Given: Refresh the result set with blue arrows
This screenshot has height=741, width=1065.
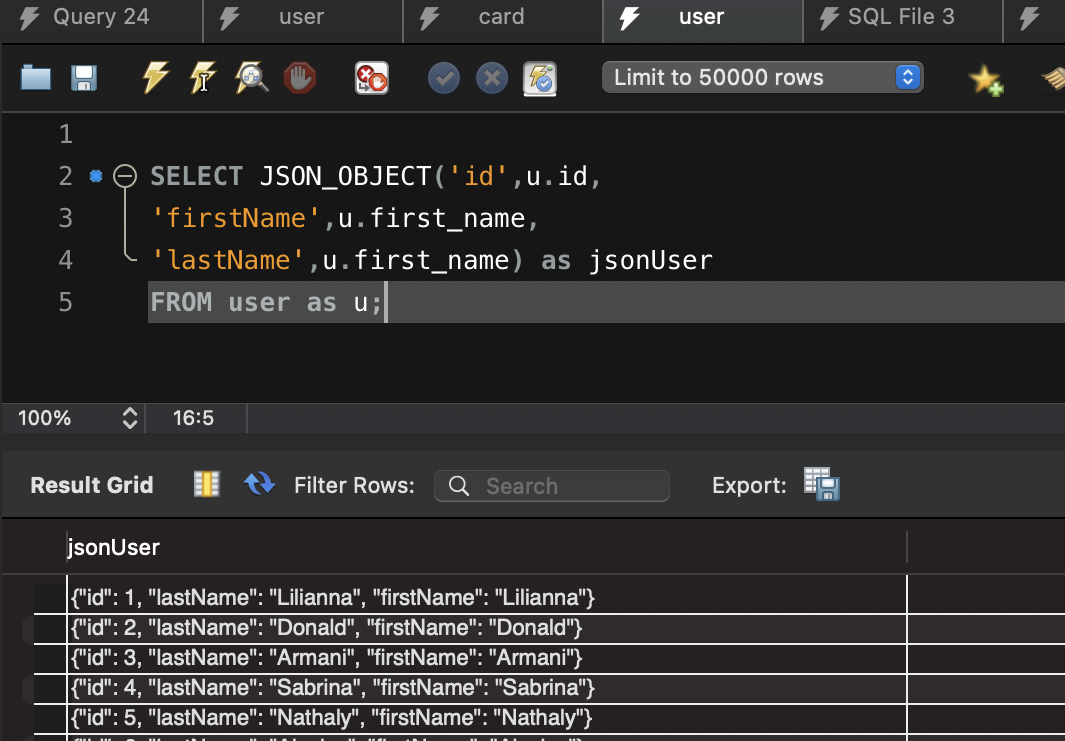Looking at the screenshot, I should tap(259, 484).
